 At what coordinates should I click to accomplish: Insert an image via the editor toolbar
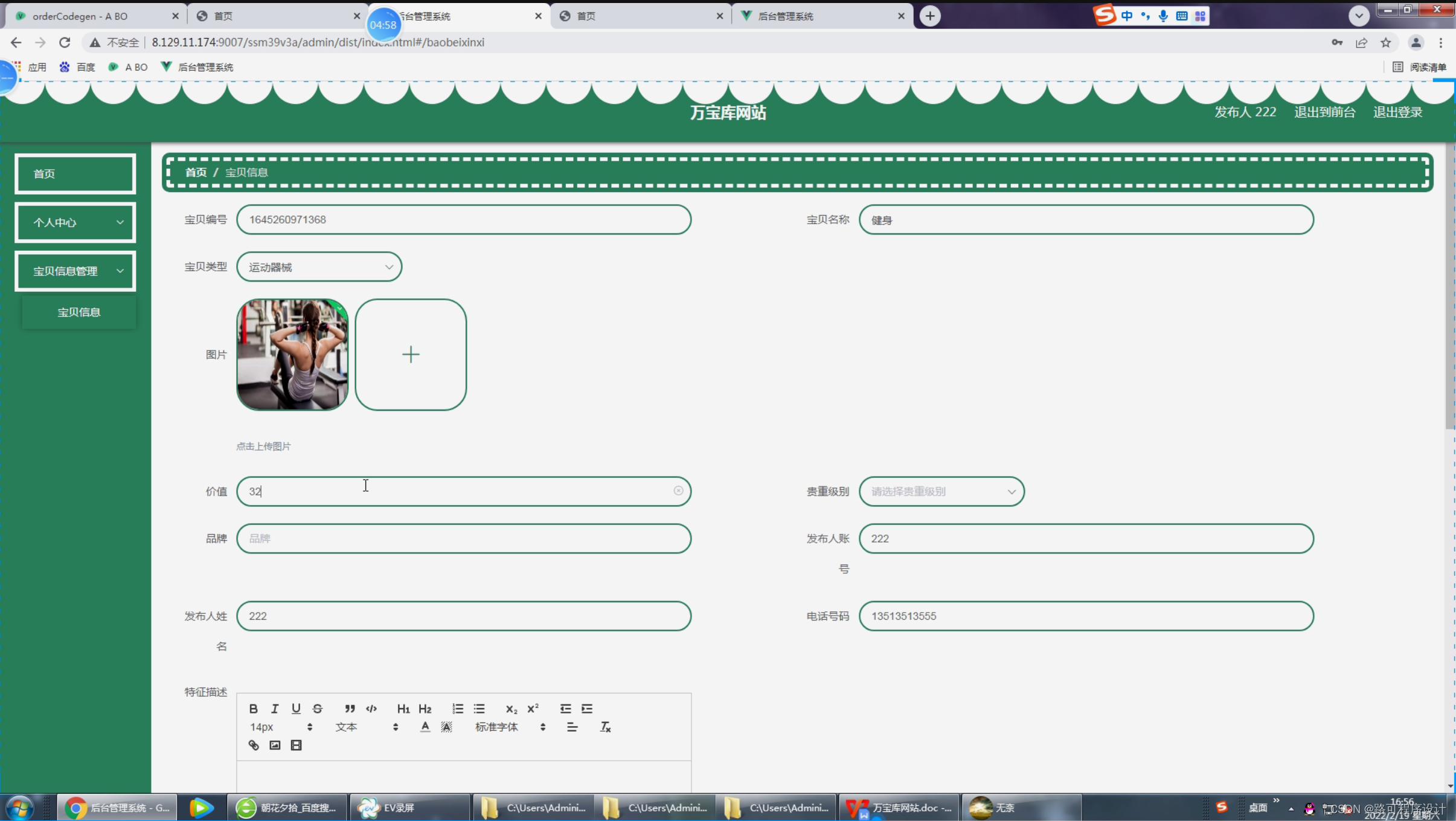[275, 745]
